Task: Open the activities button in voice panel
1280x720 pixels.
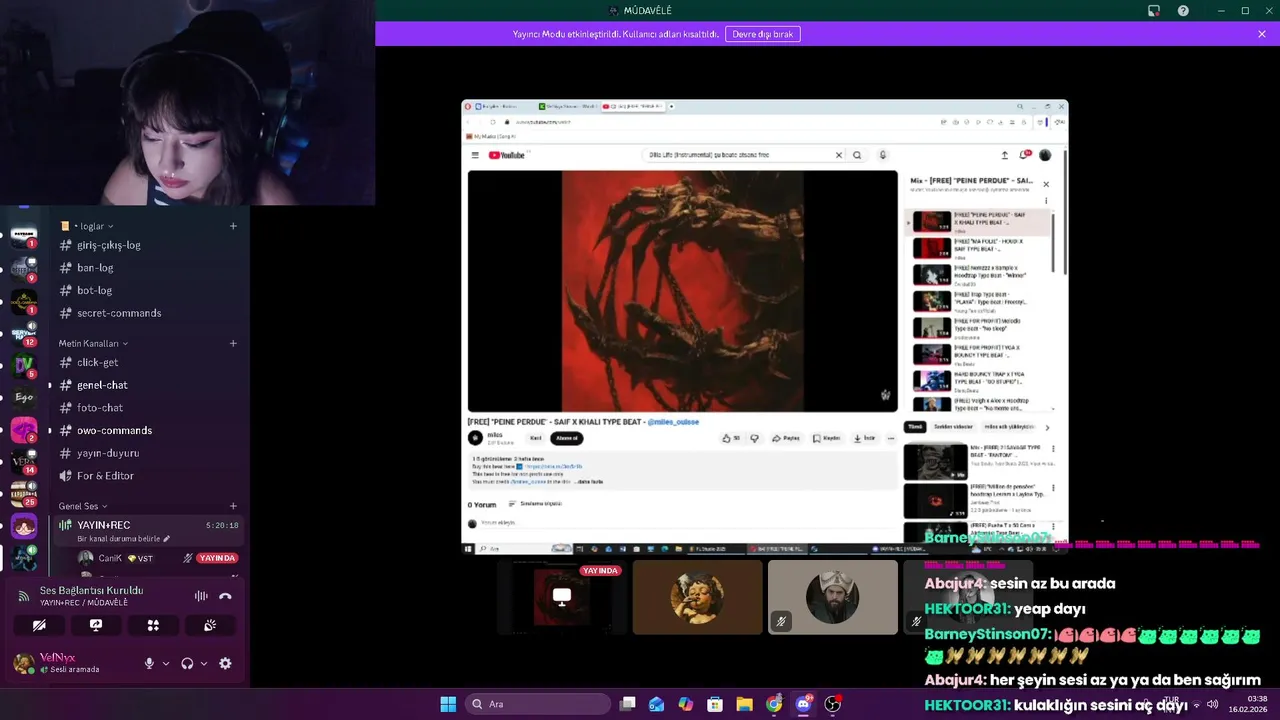Action: click(153, 625)
